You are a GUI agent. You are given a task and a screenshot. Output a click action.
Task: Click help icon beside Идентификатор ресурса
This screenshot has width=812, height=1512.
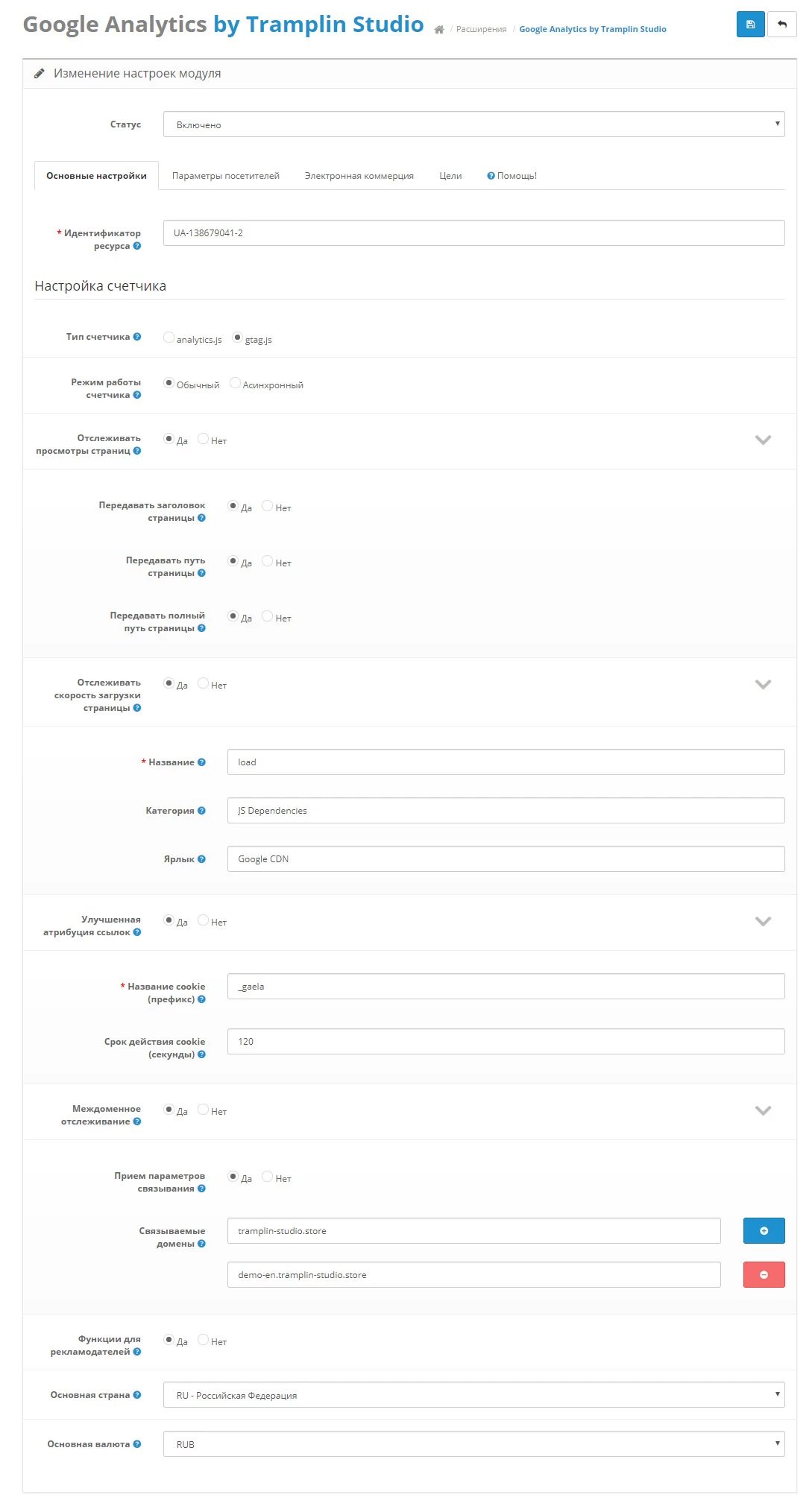pos(137,246)
